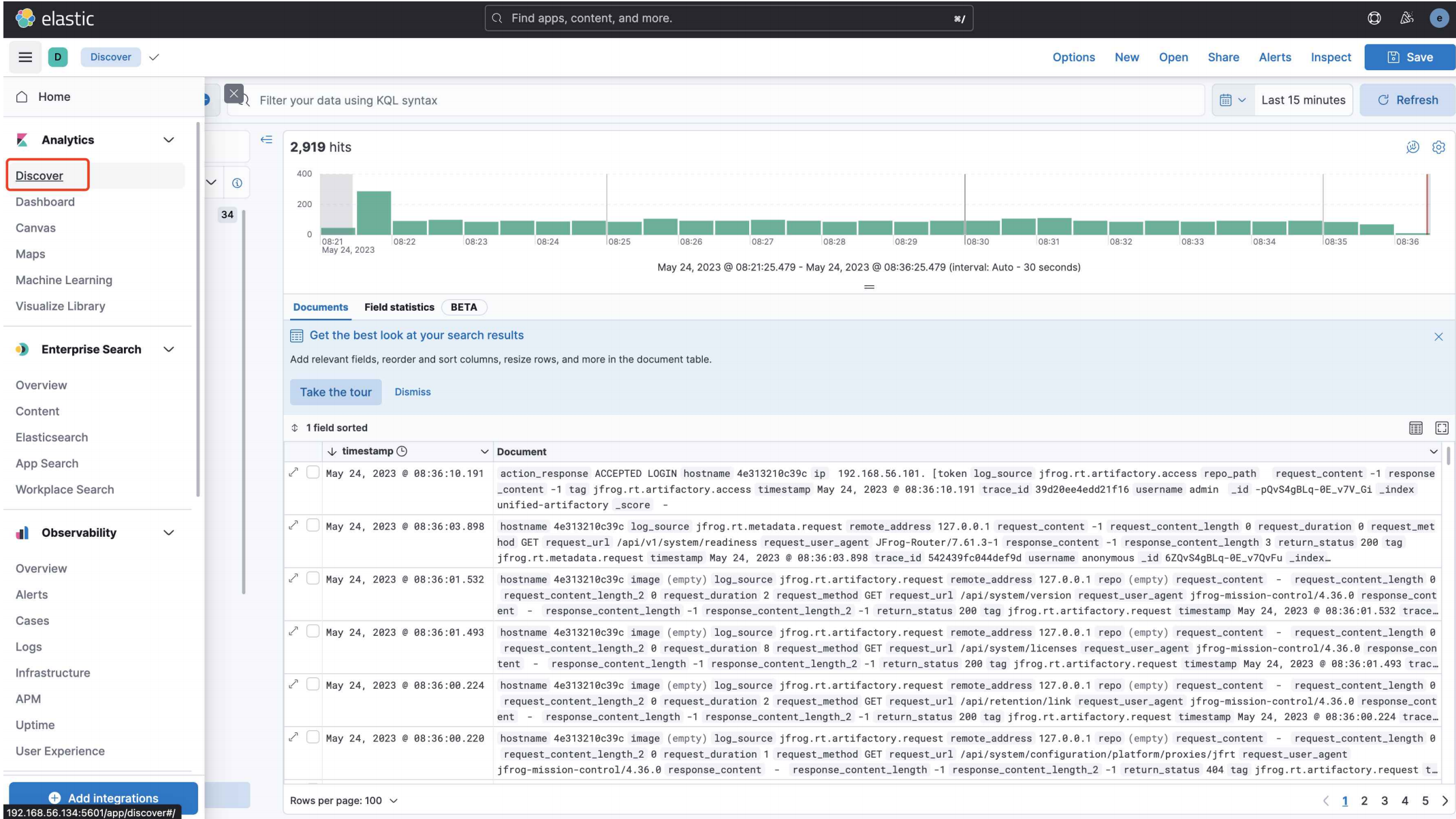Click the green D space avatar

click(58, 57)
